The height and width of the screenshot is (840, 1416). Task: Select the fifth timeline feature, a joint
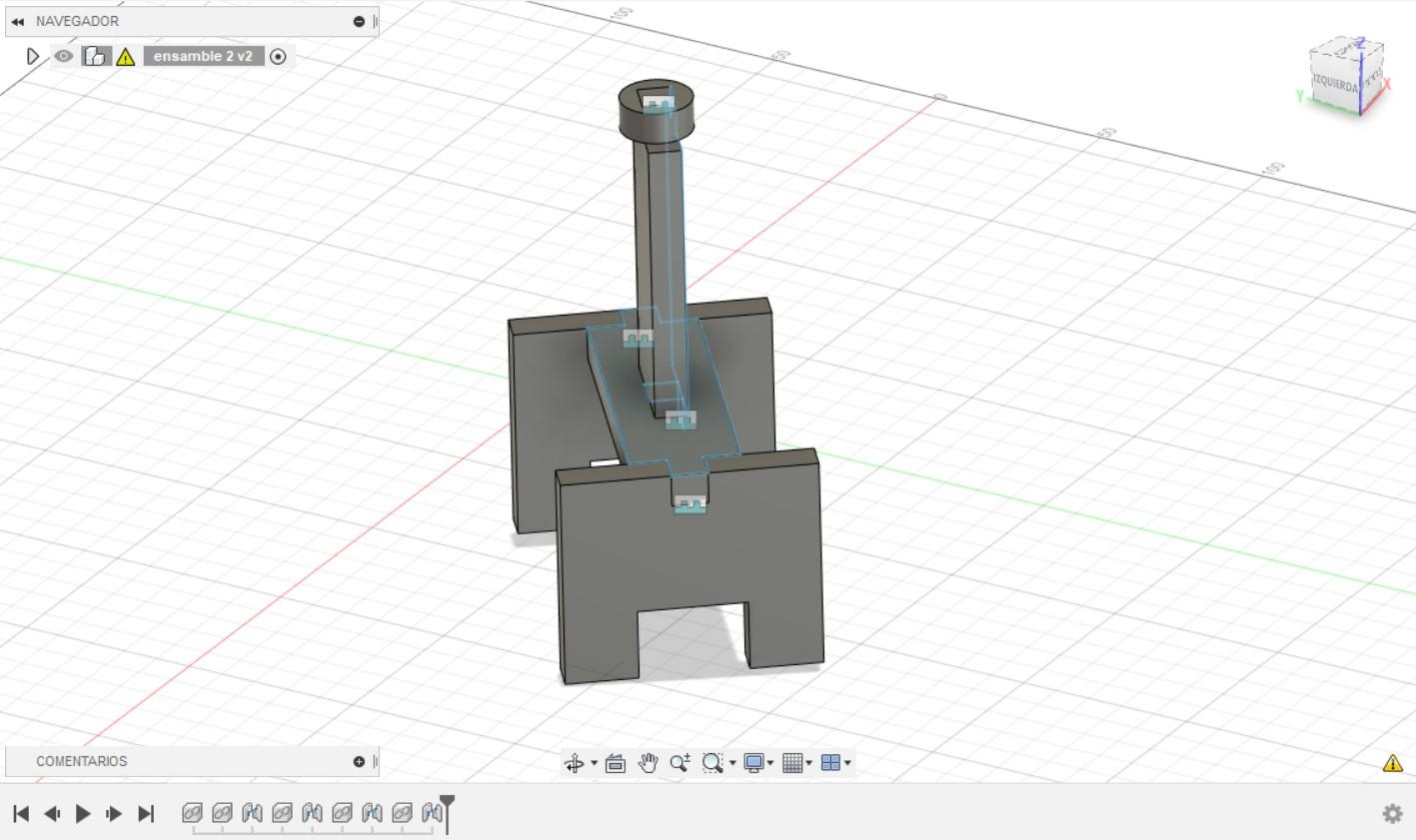(x=312, y=813)
